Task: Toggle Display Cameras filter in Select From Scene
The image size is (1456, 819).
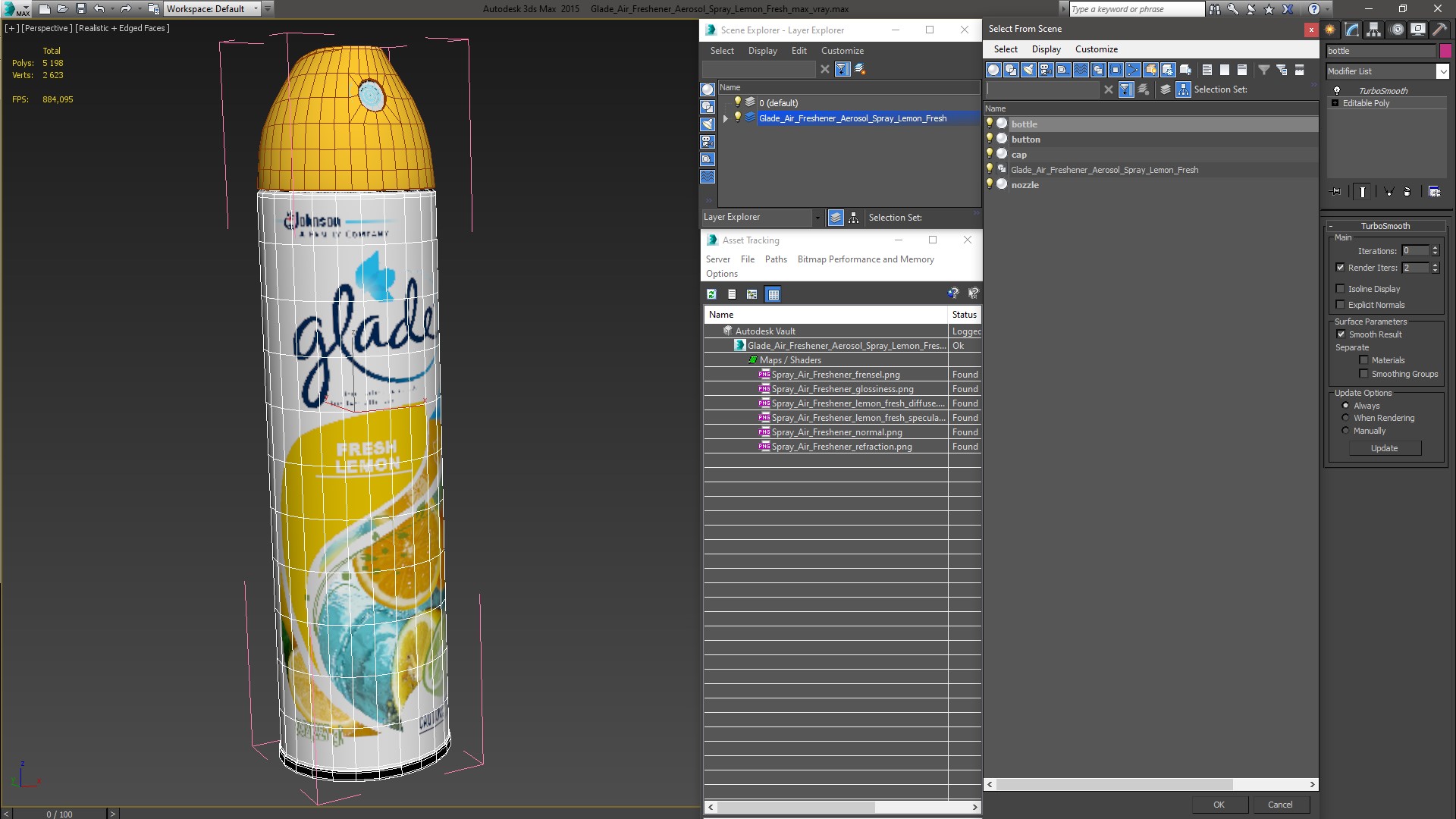Action: point(1046,70)
